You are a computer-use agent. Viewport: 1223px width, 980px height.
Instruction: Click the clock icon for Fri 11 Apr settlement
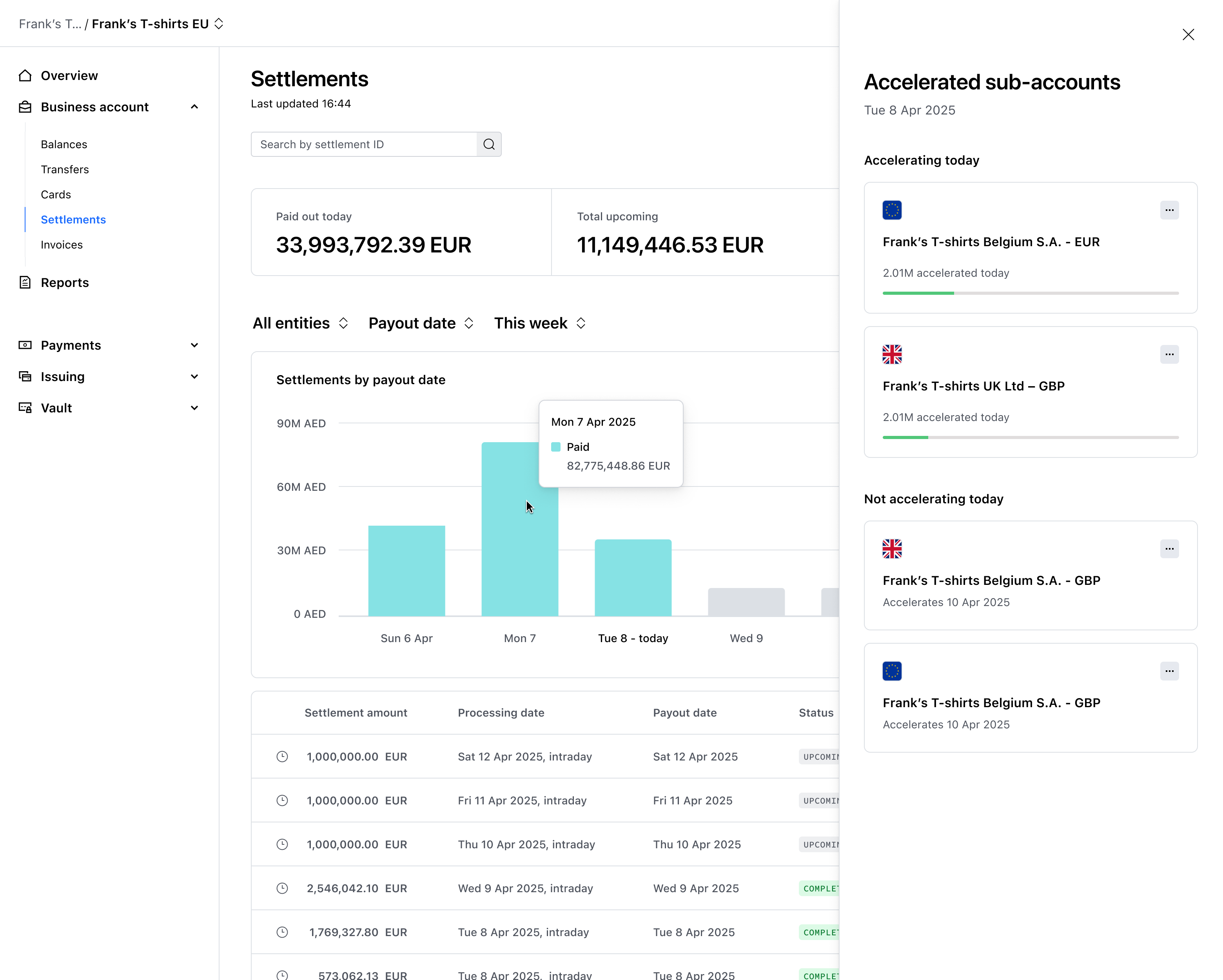(x=282, y=800)
